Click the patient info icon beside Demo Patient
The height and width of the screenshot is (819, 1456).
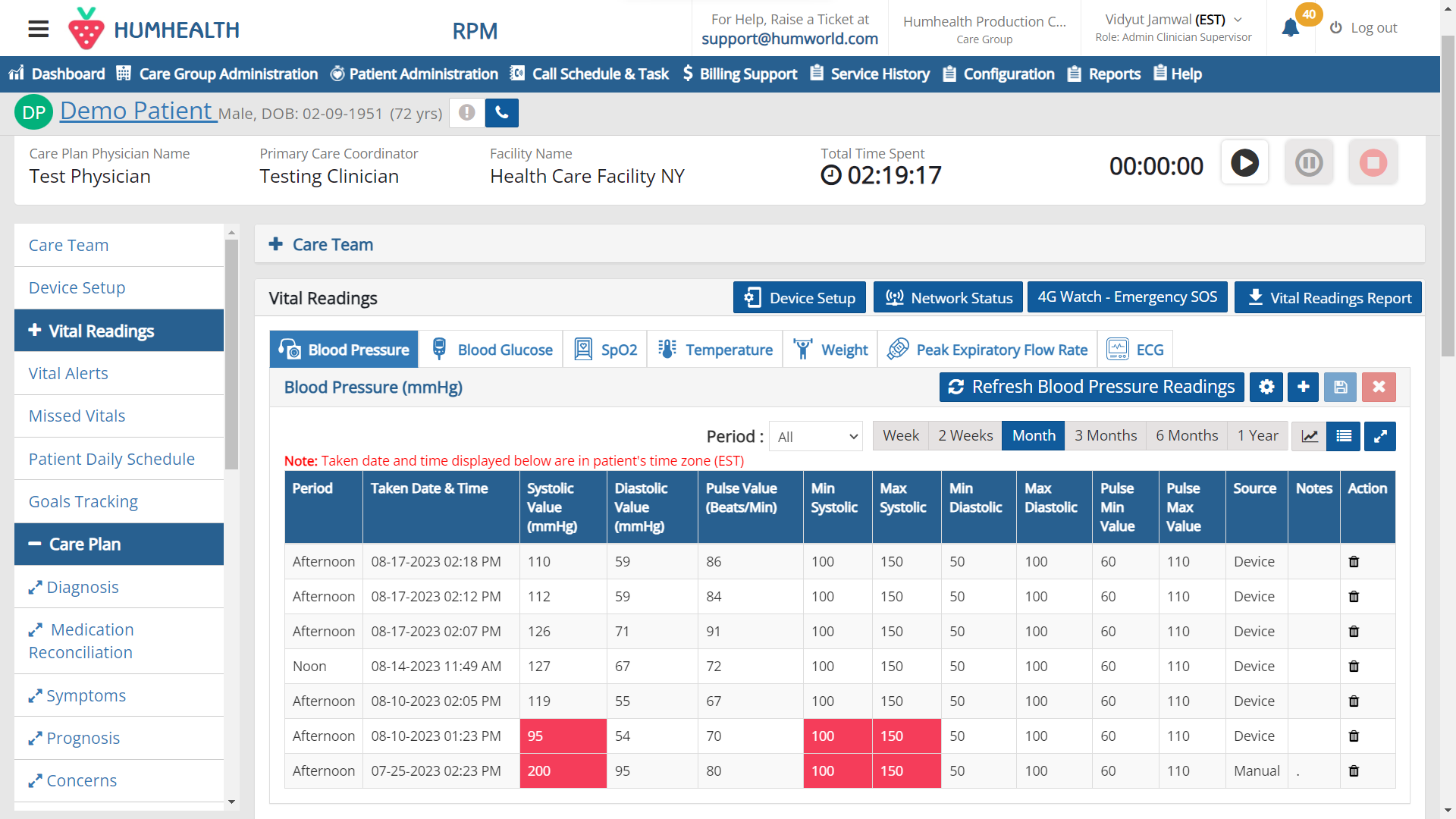(x=466, y=112)
